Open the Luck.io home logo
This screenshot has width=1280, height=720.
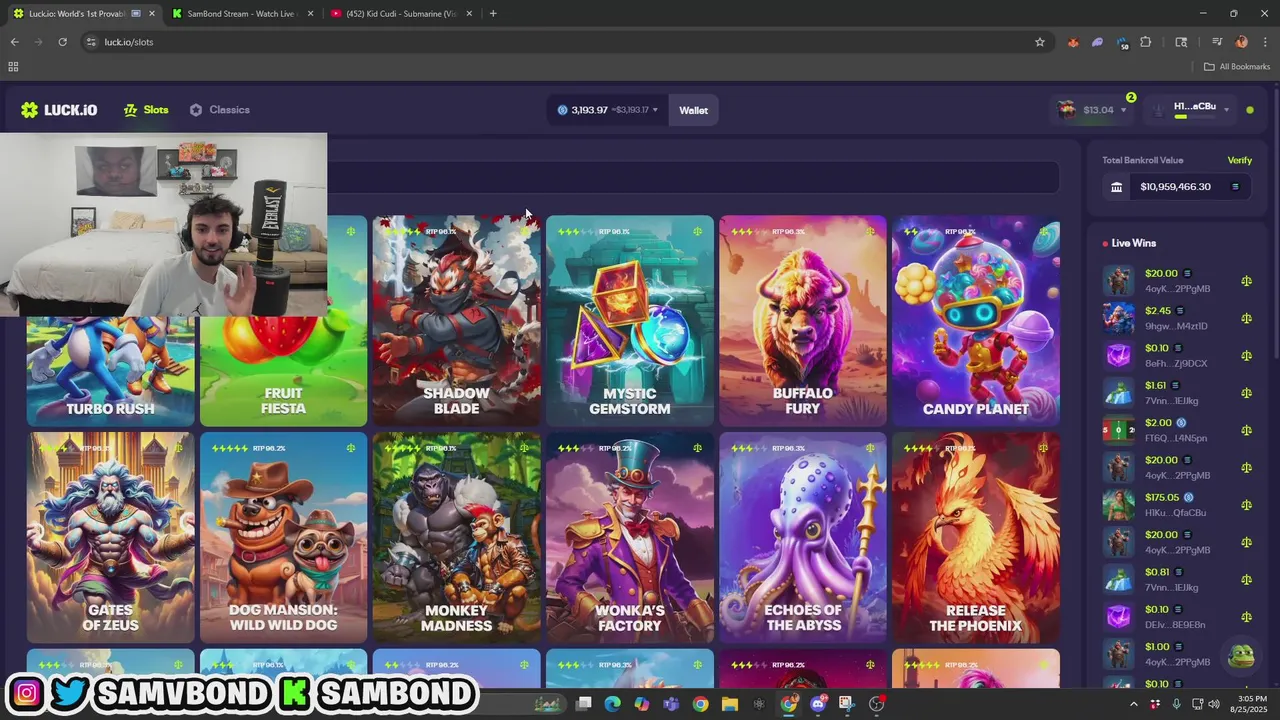(x=59, y=110)
